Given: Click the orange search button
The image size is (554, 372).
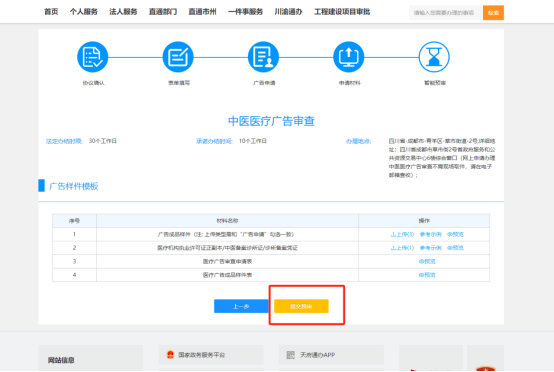Looking at the screenshot, I should [493, 13].
